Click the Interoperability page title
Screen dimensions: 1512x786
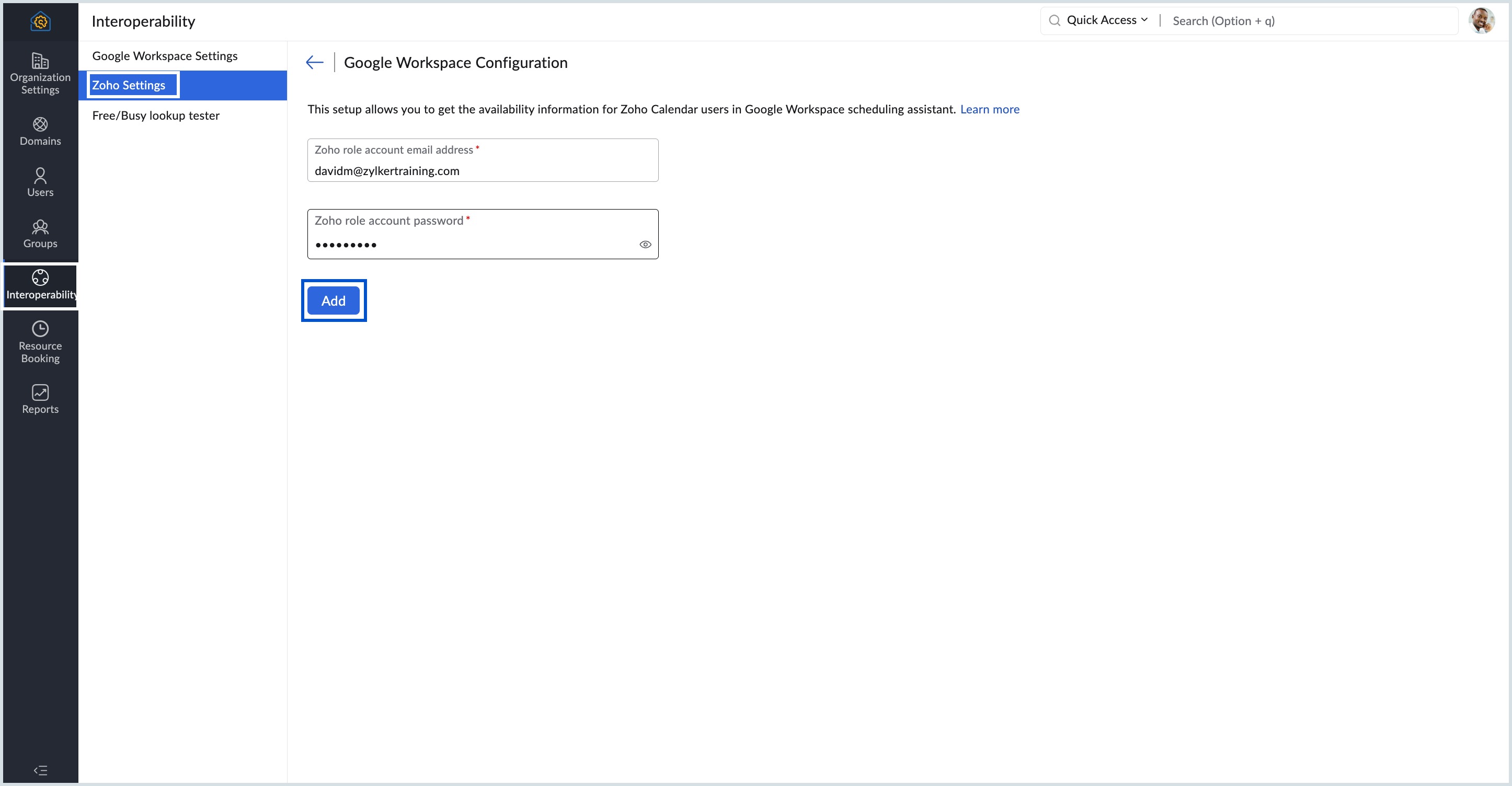143,21
